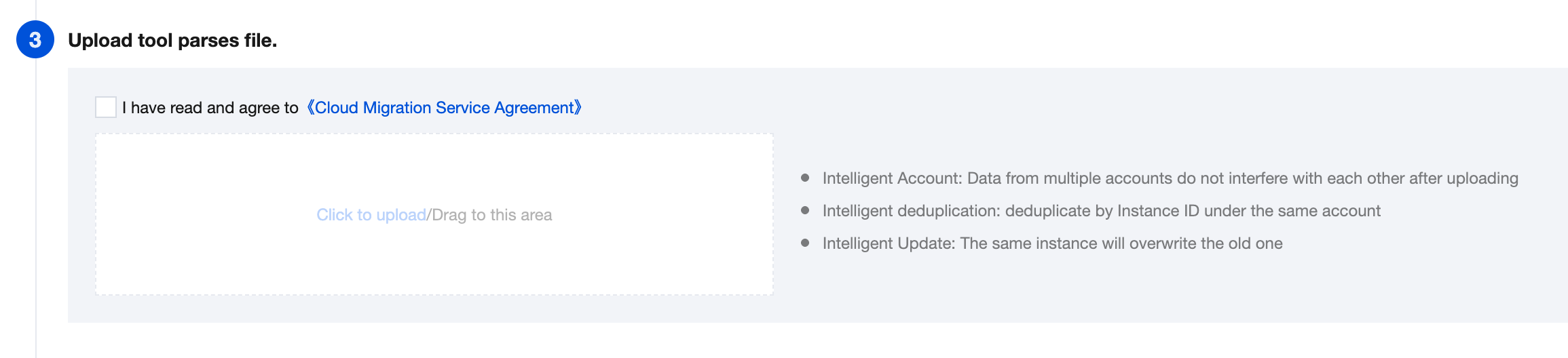Click the gray panel background right of the agreement link
1568x358 pixels.
coord(1018,108)
